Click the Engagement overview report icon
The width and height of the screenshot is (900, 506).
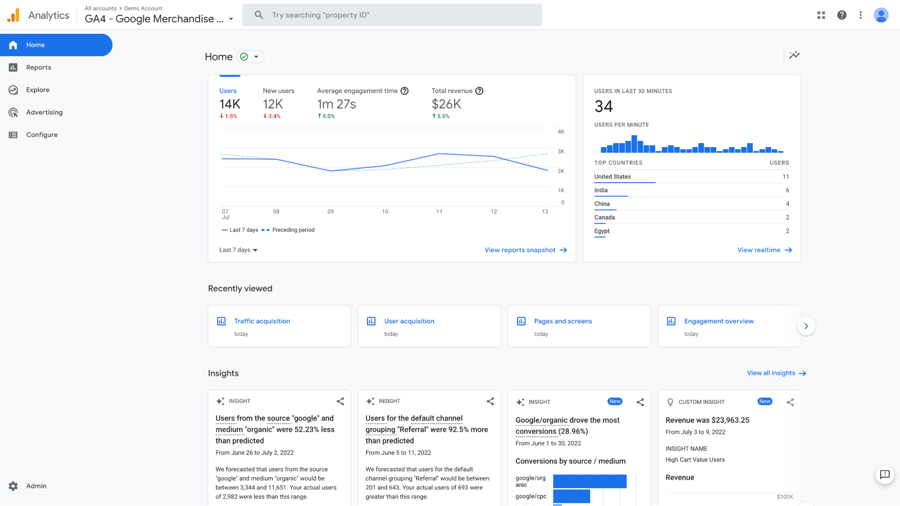tap(671, 321)
